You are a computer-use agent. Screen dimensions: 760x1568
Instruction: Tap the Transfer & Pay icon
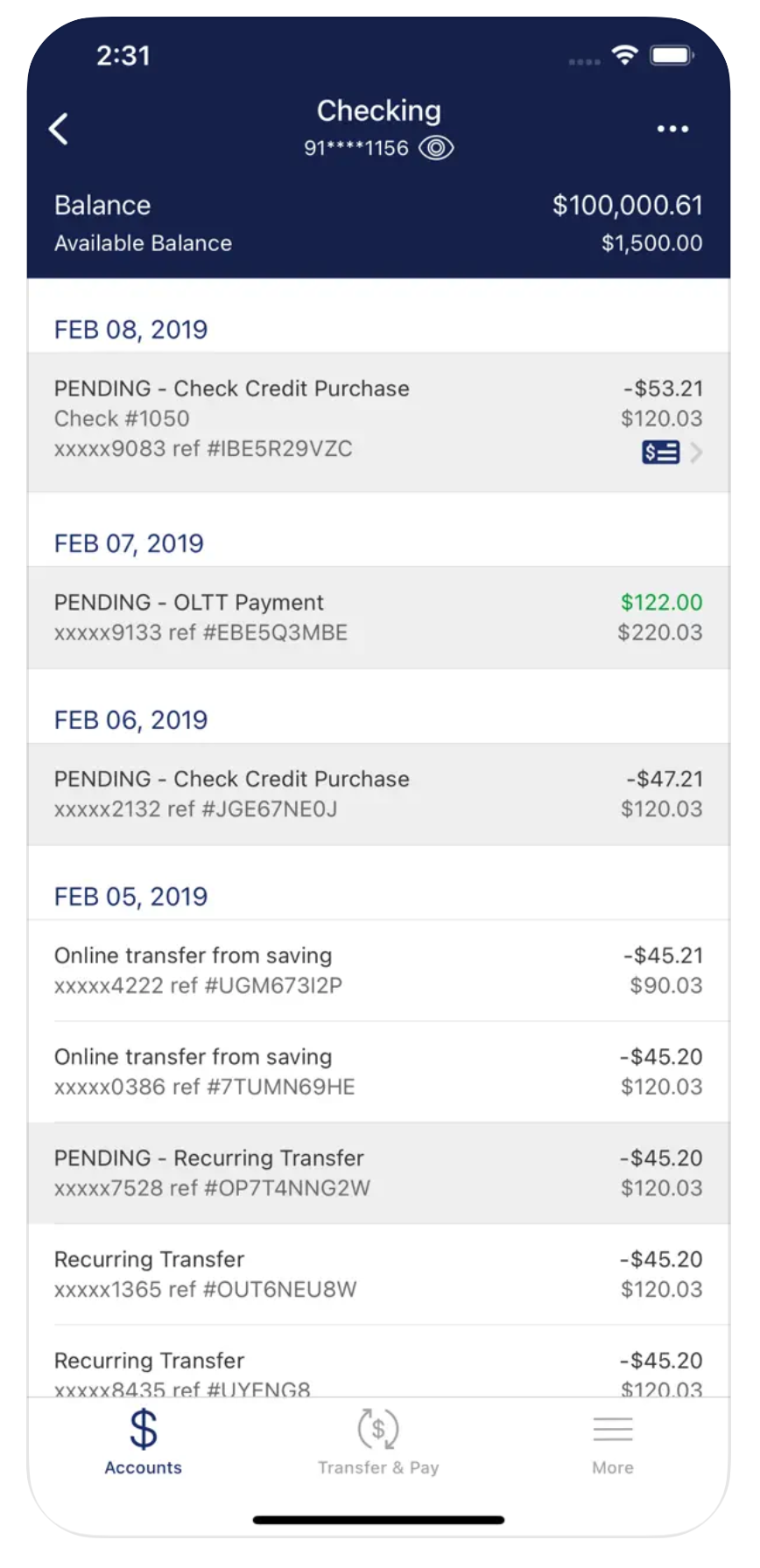(378, 1429)
